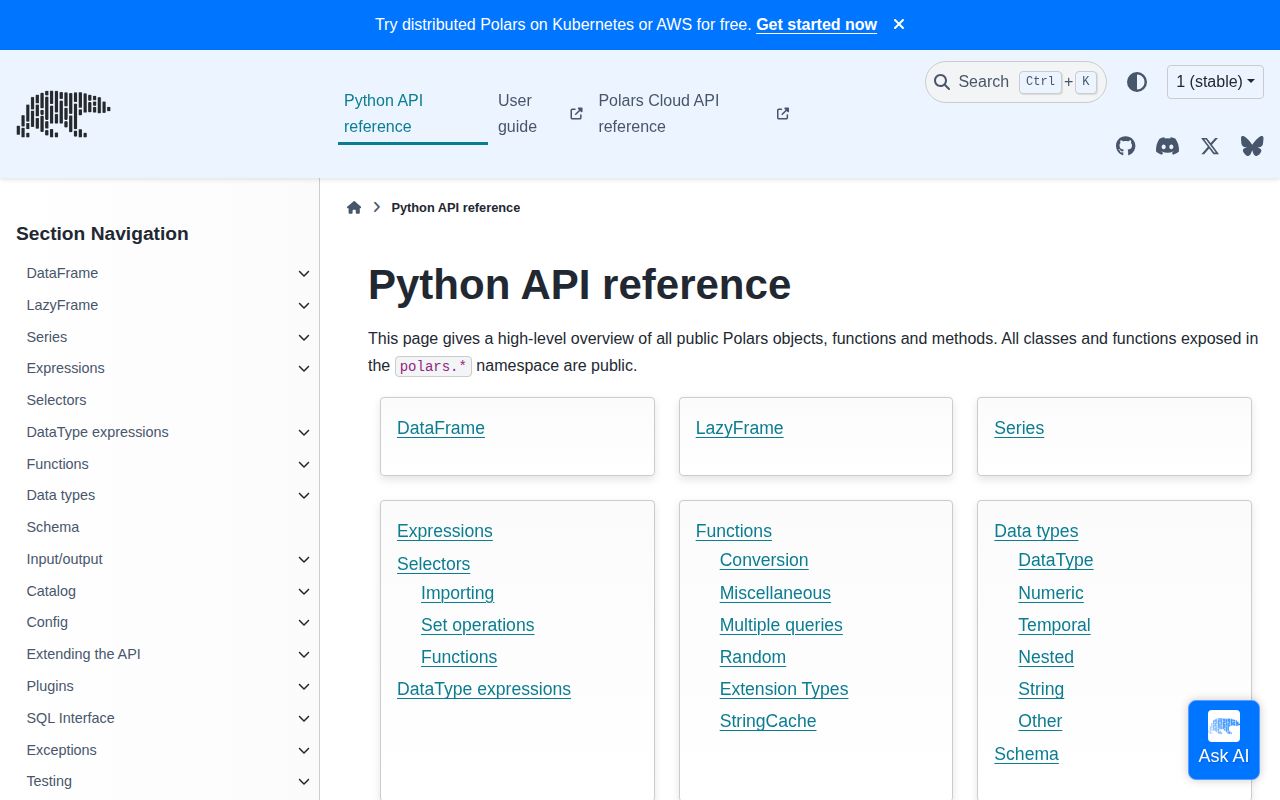This screenshot has width=1280, height=800.
Task: Expand the Catalog sidebar chevron
Action: point(304,591)
